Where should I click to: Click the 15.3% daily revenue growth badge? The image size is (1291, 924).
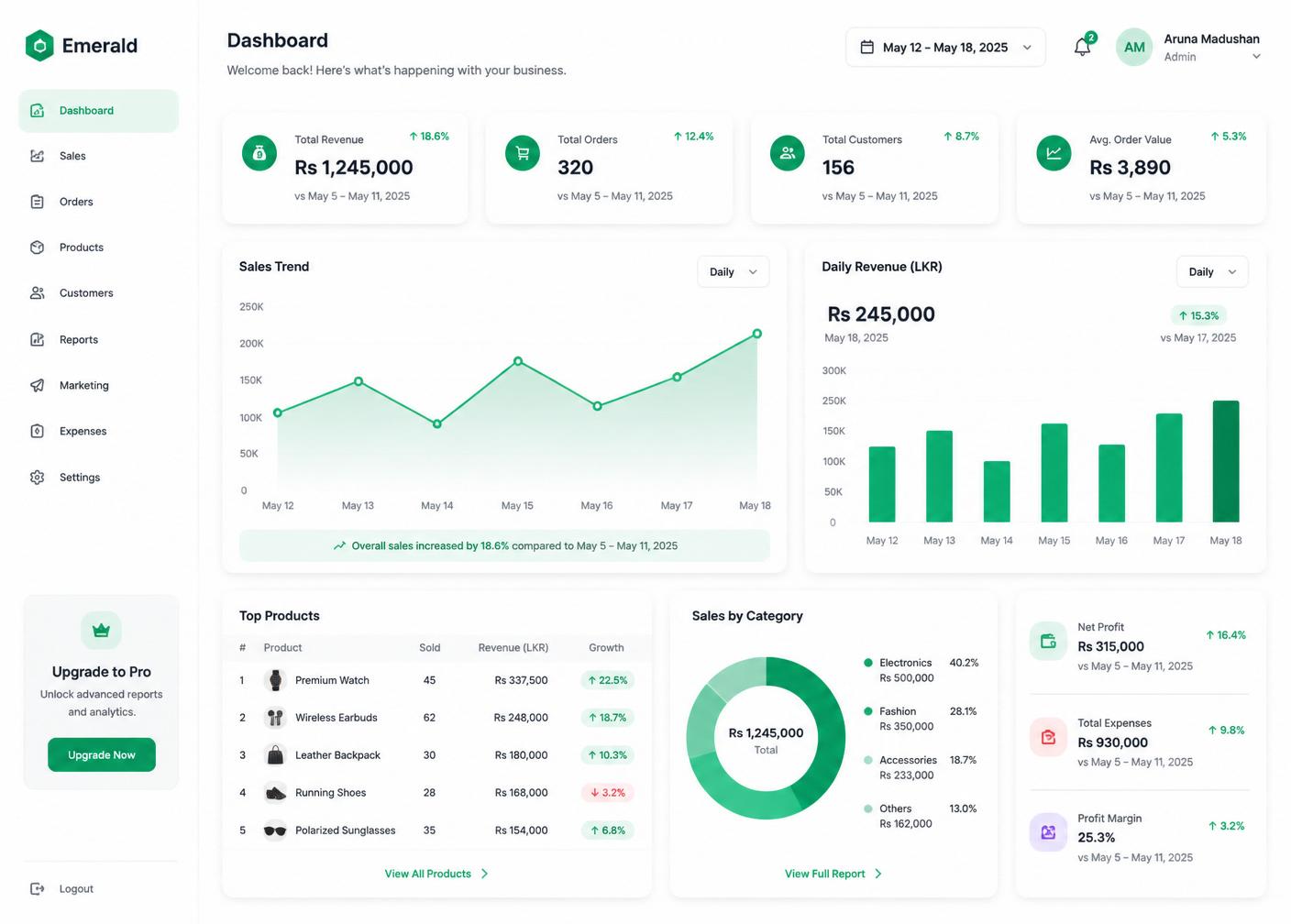point(1198,315)
